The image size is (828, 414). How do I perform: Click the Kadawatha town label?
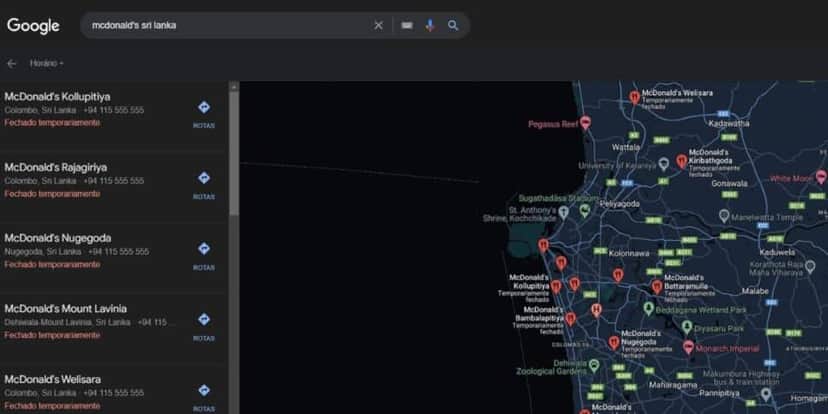[729, 124]
